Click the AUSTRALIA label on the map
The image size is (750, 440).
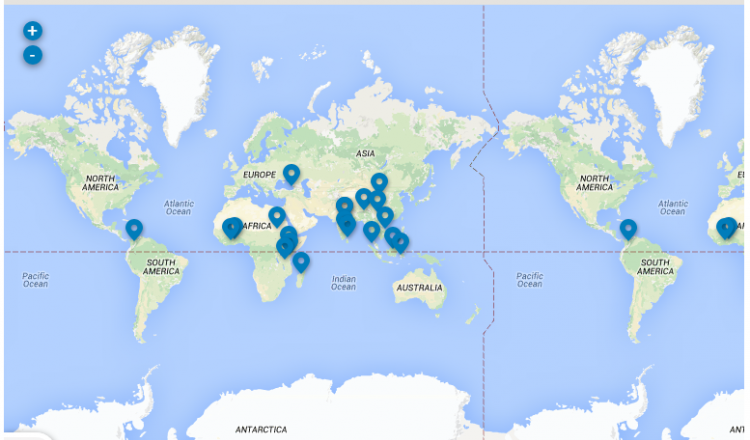pyautogui.click(x=419, y=288)
